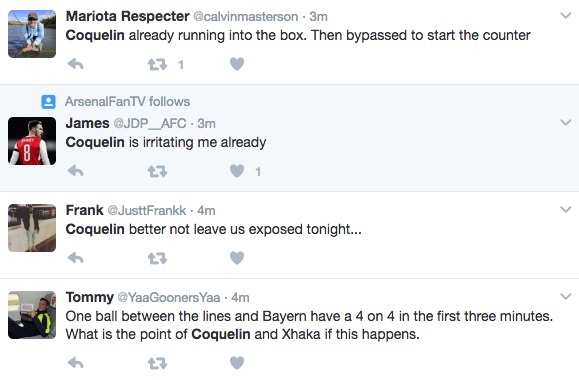Image resolution: width=579 pixels, height=380 pixels.
Task: Open chevron menu on Frank's tweet
Action: (566, 209)
